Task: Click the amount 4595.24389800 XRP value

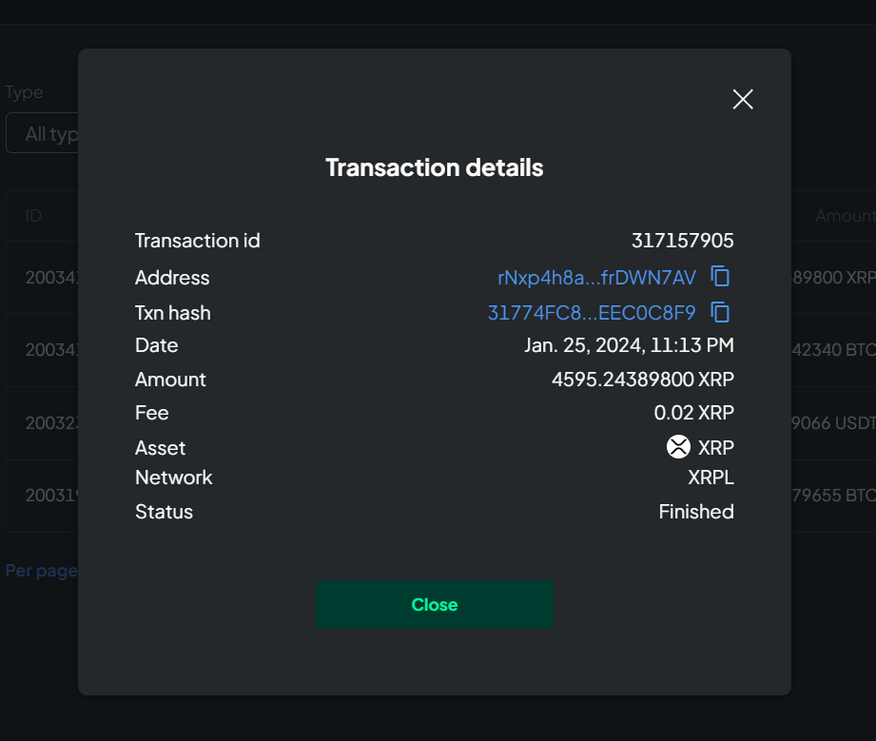Action: [642, 380]
